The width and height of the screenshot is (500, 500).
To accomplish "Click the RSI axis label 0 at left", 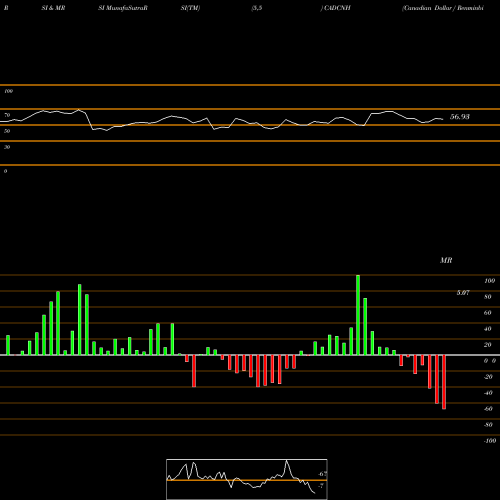I will pyautogui.click(x=5, y=171).
